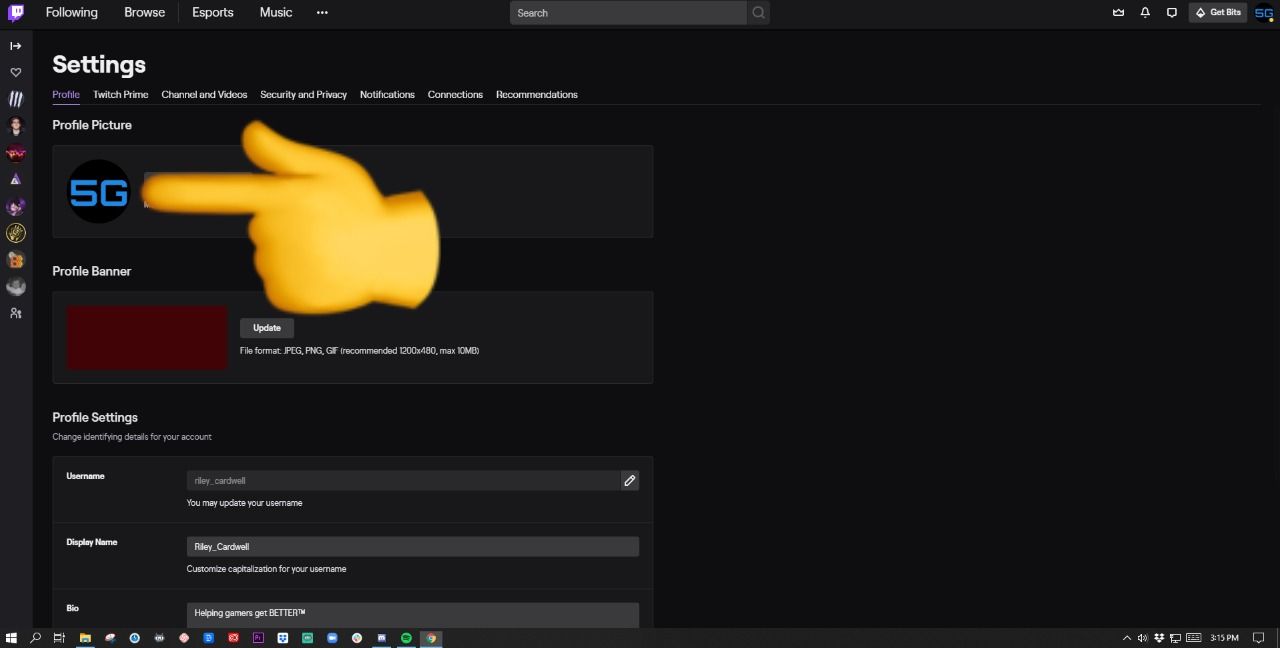Click the followed channels heart icon
The height and width of the screenshot is (648, 1280).
click(16, 73)
